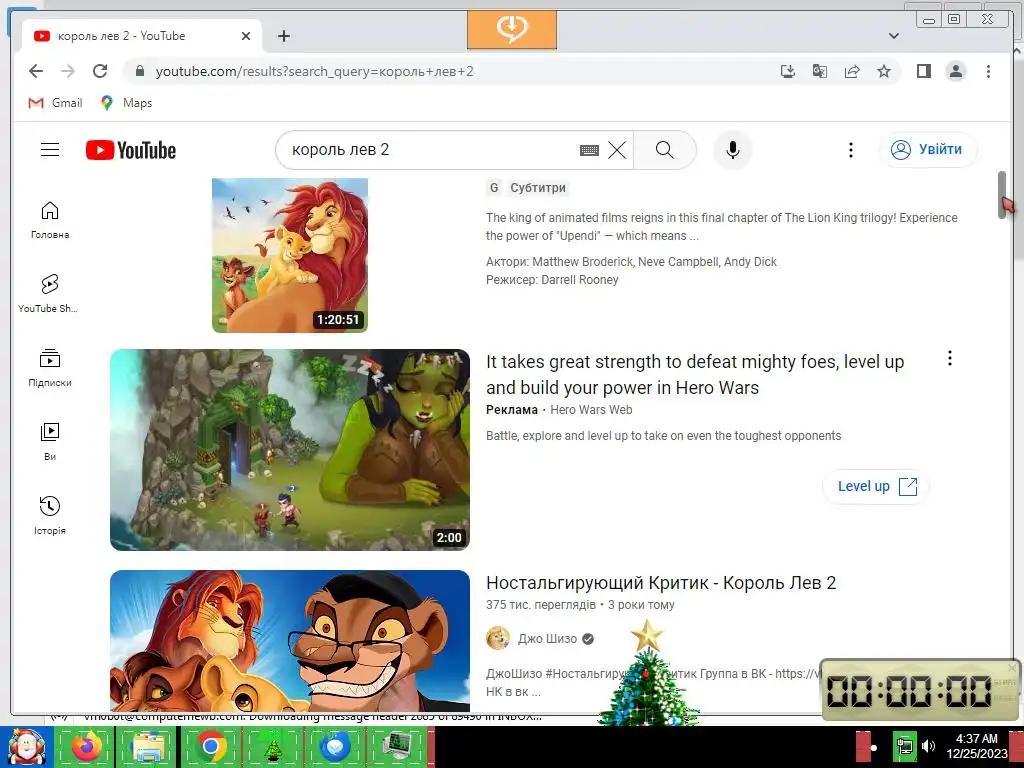This screenshot has width=1024, height=768.
Task: Open Chrome three-dot menu
Action: point(988,71)
